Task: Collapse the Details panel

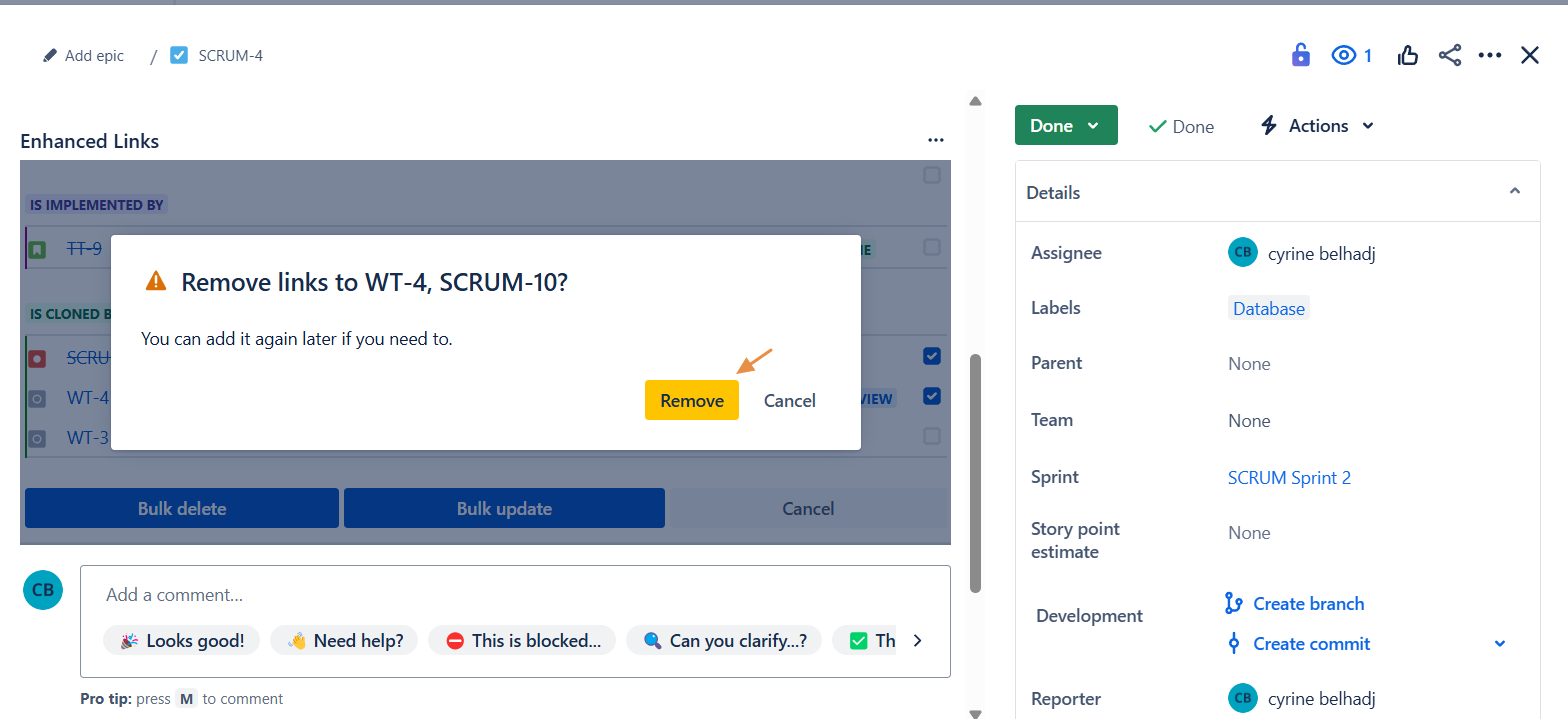Action: 1514,191
